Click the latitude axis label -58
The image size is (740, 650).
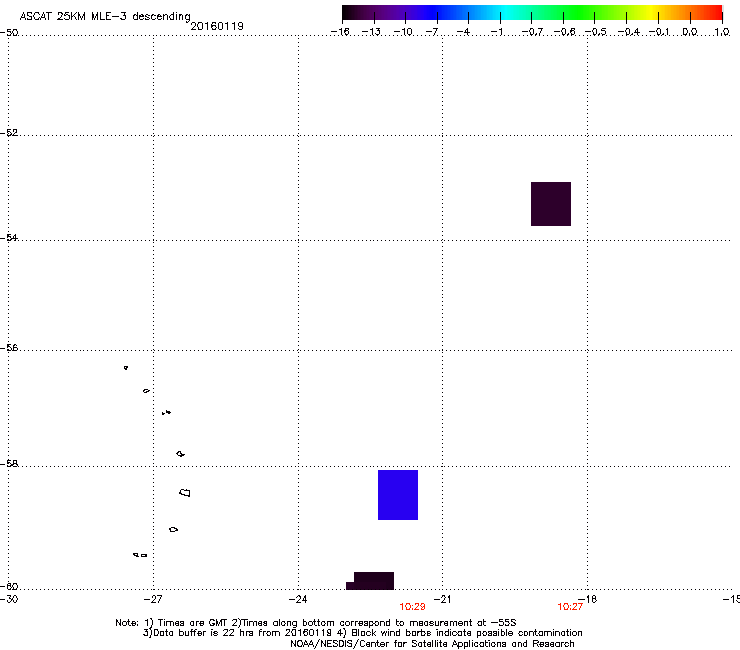point(9,464)
